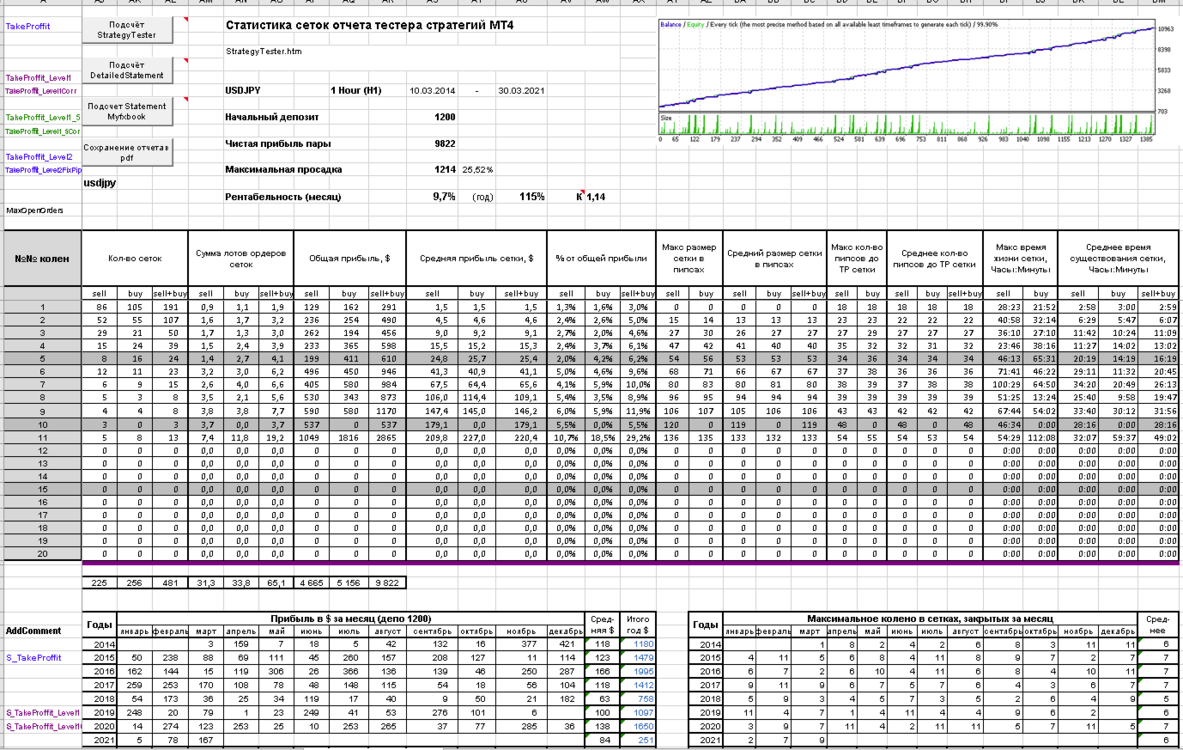
Task: Select the AddComment label cell
Action: coord(33,631)
